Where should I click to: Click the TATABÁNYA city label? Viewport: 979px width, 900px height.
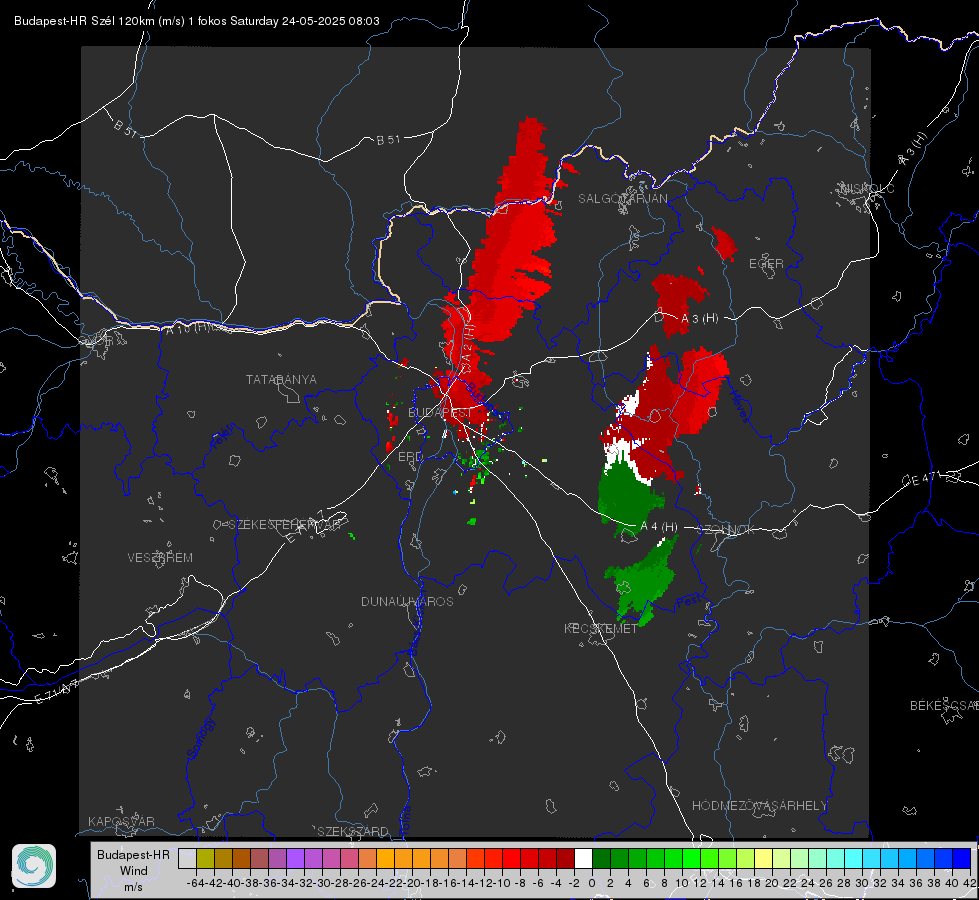pyautogui.click(x=281, y=380)
